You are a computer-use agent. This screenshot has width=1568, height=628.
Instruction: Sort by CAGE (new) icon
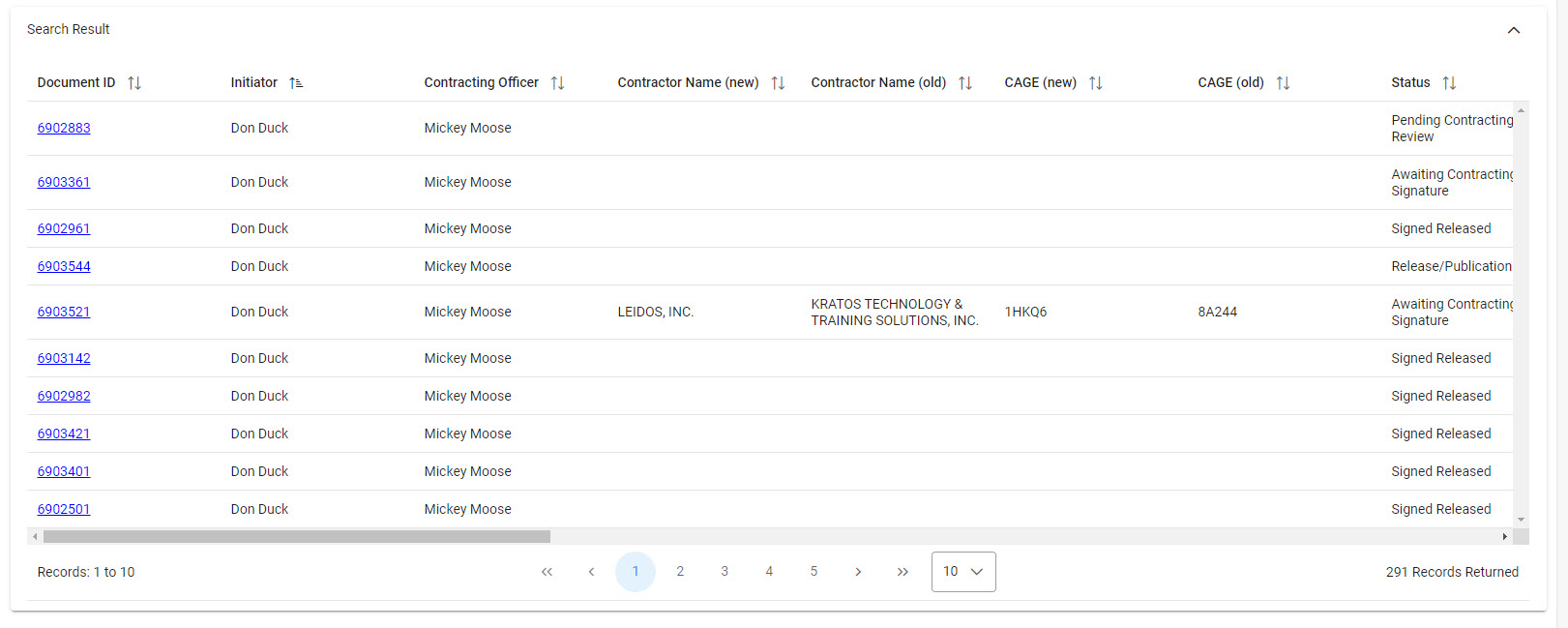tap(1095, 83)
